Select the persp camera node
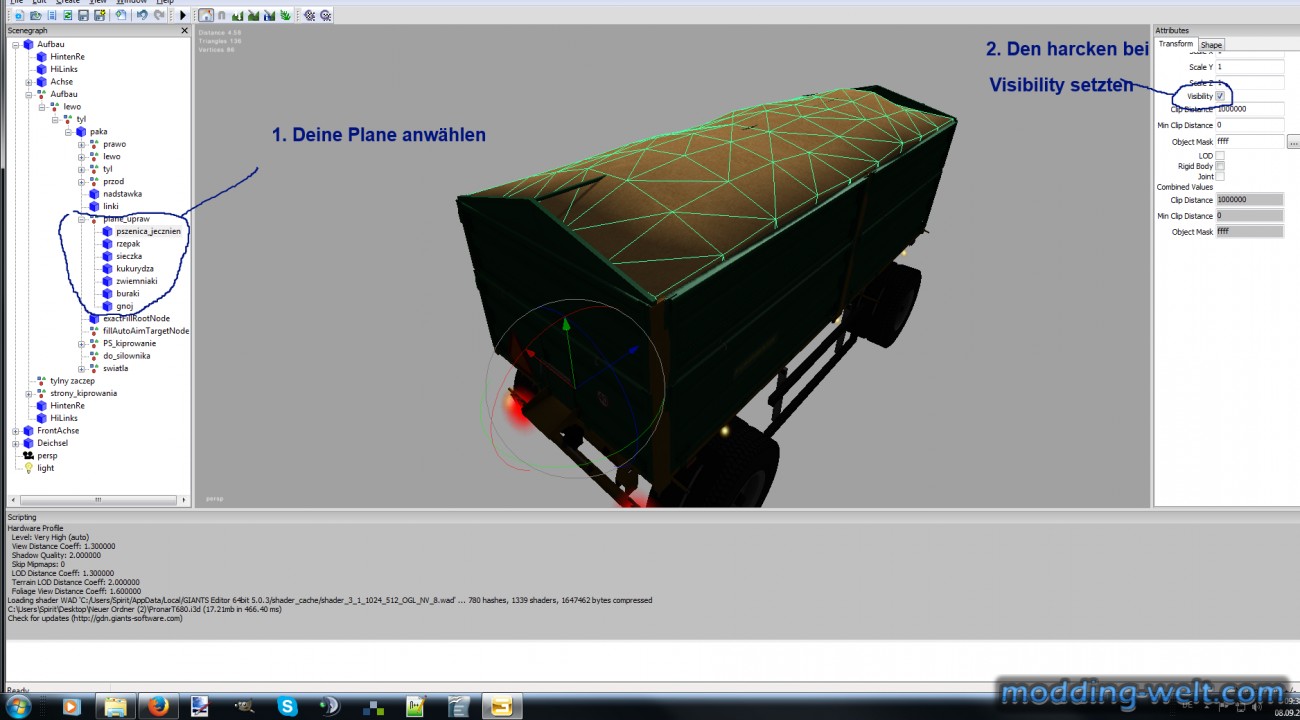 point(47,456)
